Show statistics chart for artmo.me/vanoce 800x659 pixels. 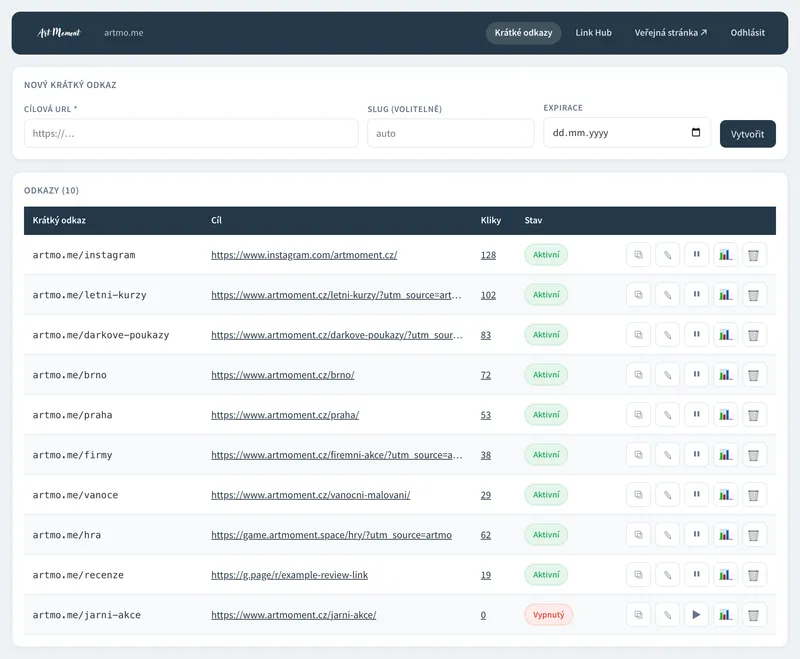pyautogui.click(x=725, y=495)
